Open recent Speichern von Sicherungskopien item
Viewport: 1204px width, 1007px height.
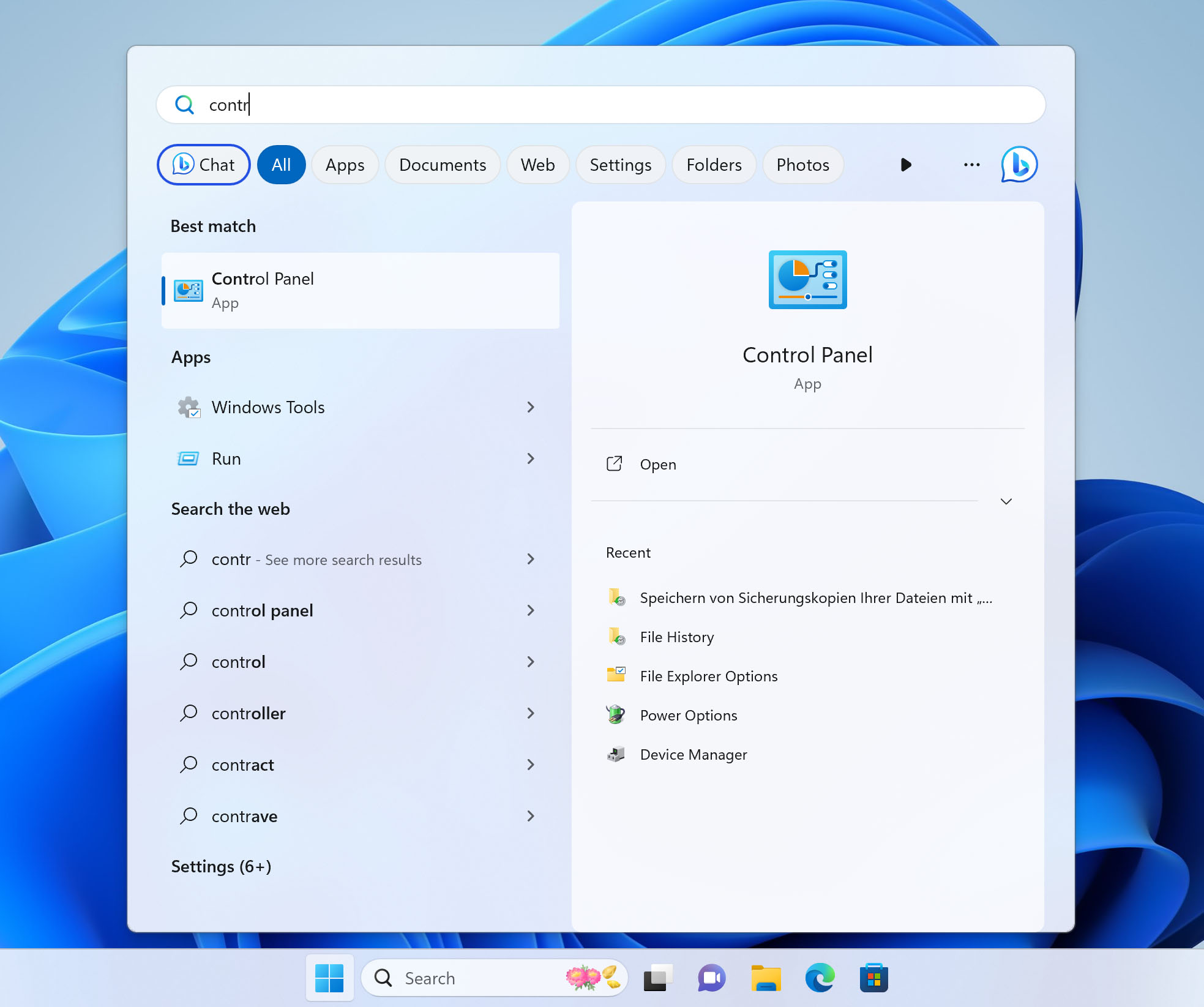(807, 598)
